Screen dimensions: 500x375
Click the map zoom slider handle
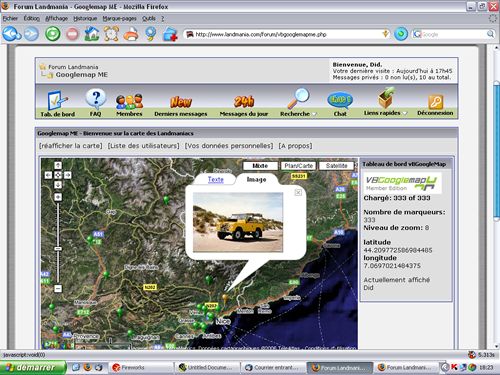click(58, 249)
